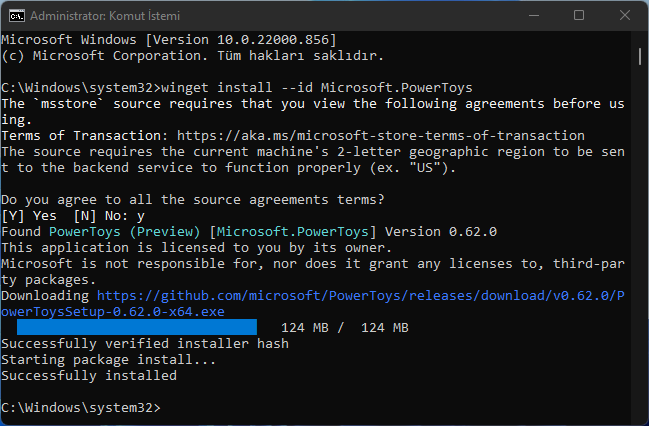This screenshot has height=426, width=649.
Task: Click the 'winget install --id Microsoft.PowerToys' command
Action: pyautogui.click(x=317, y=88)
